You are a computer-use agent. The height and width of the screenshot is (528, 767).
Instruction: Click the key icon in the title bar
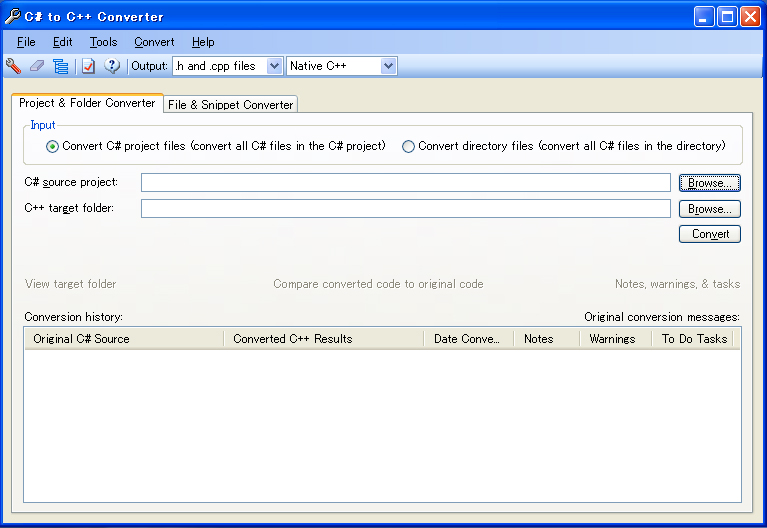(13, 16)
